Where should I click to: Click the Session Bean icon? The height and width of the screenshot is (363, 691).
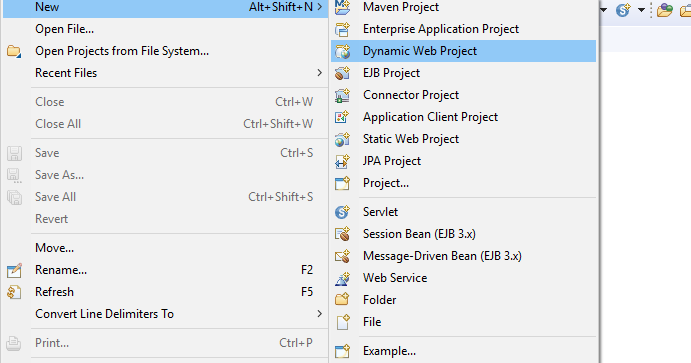pos(342,234)
